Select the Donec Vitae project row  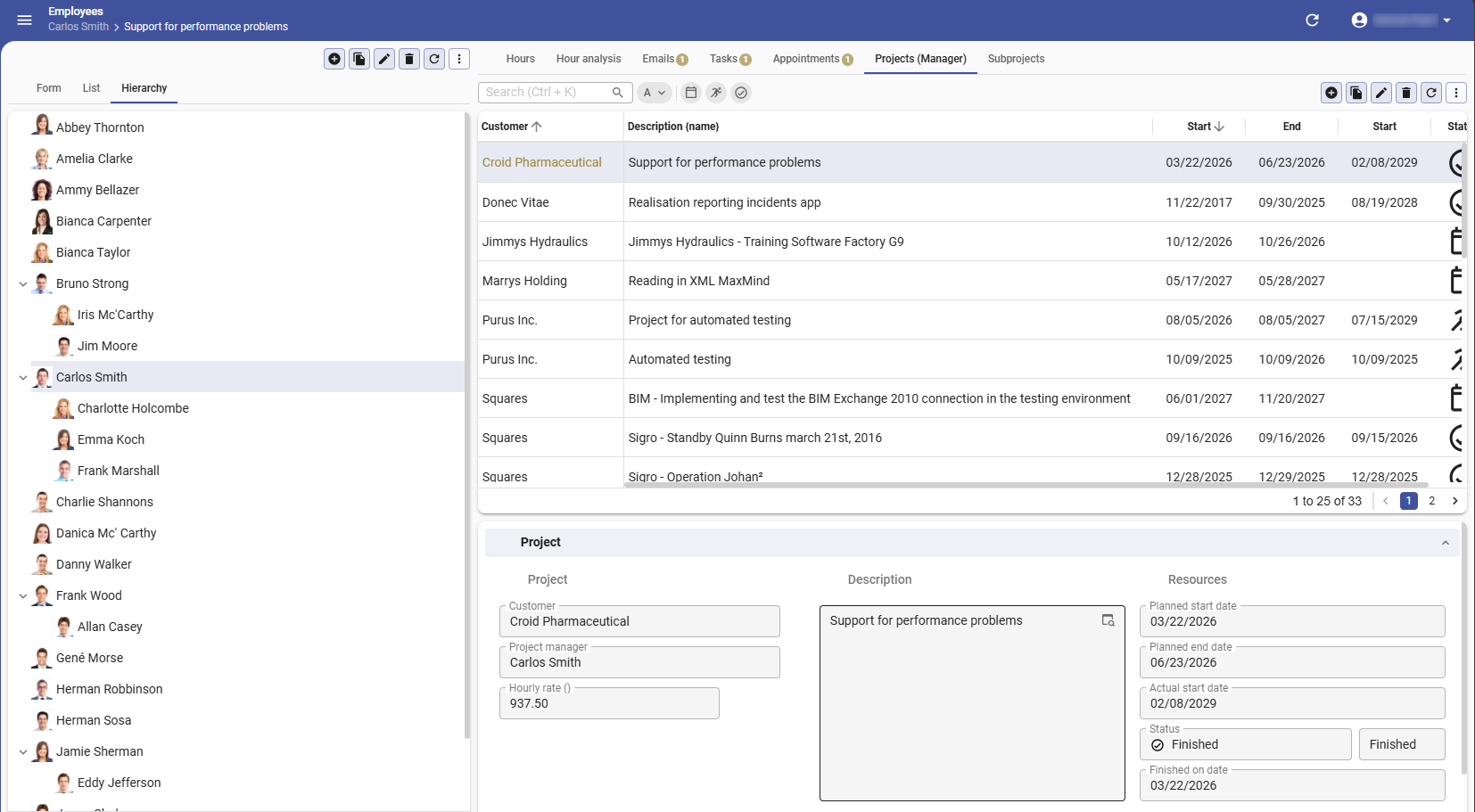[972, 202]
